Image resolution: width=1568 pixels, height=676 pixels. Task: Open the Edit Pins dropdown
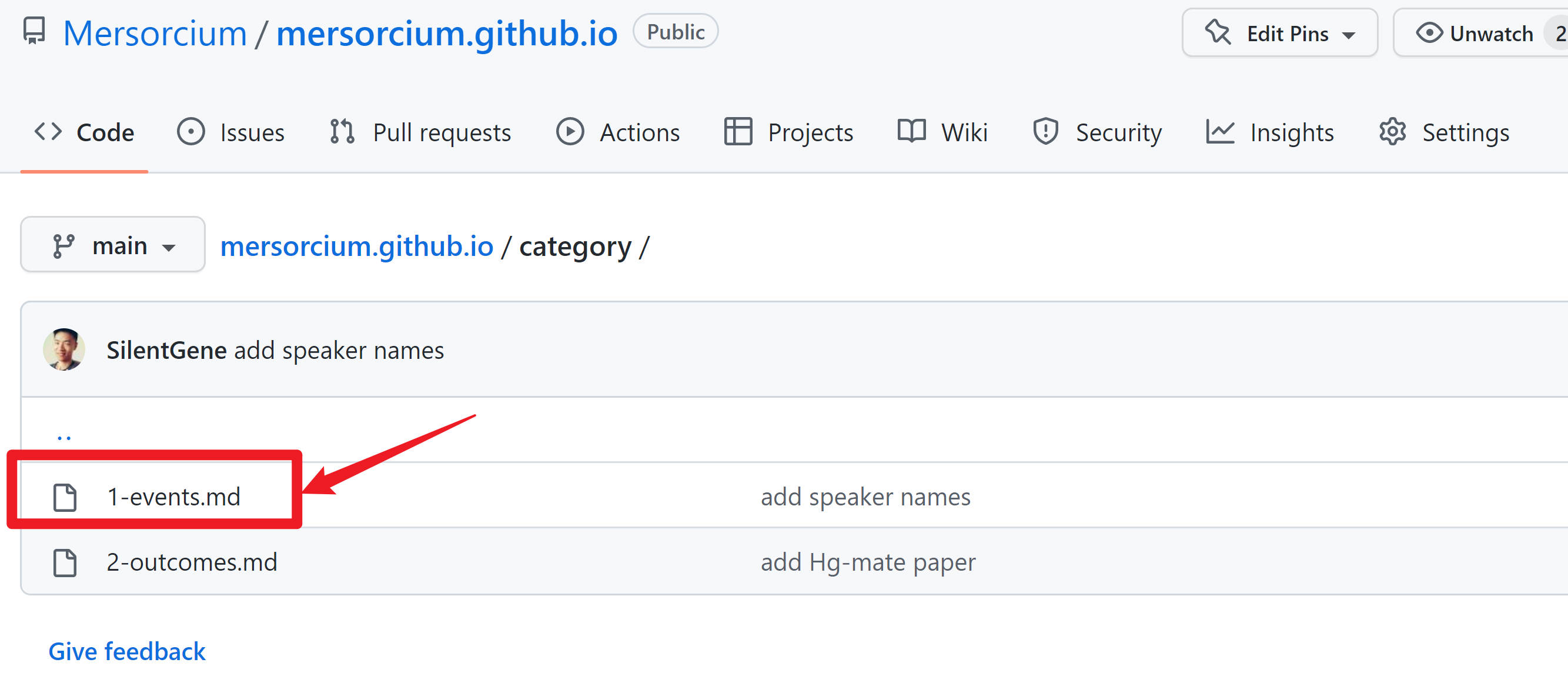(1279, 33)
